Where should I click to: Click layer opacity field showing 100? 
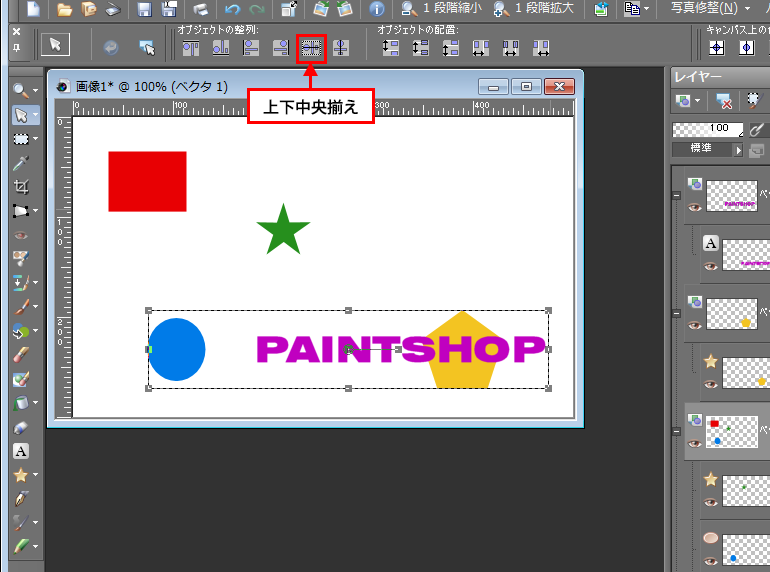click(707, 129)
